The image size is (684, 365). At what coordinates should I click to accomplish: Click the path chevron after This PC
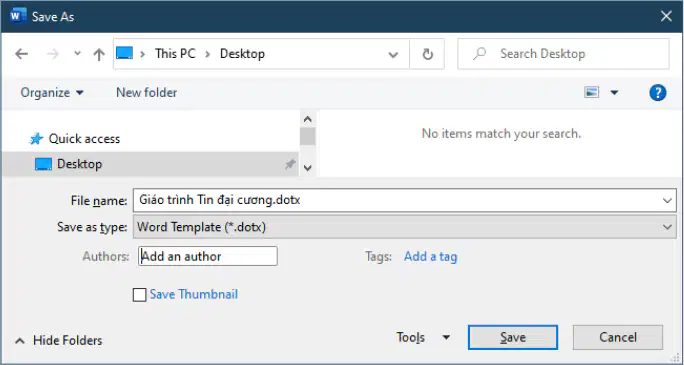(x=208, y=54)
